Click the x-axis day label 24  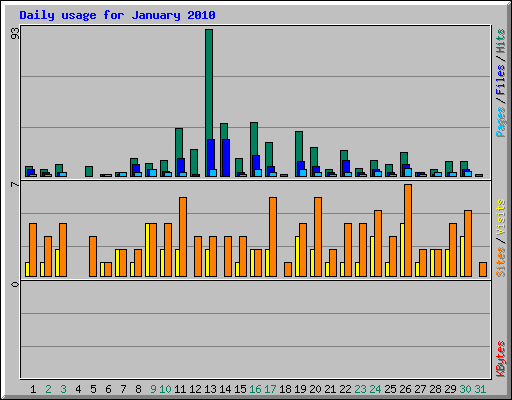click(x=375, y=389)
